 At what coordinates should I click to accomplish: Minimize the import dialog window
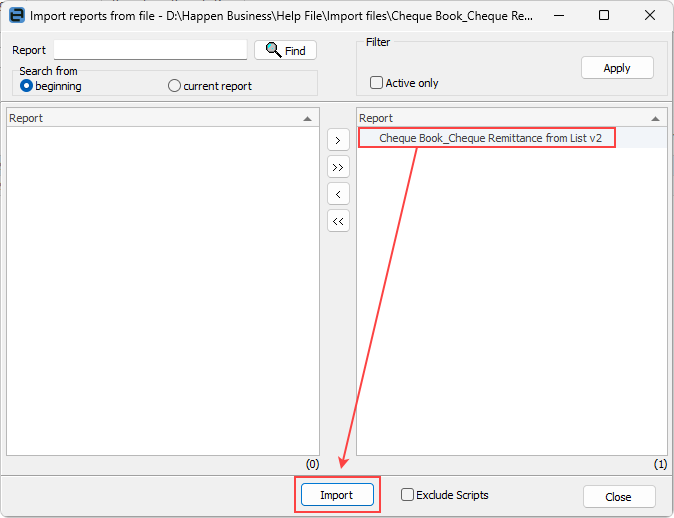click(559, 15)
